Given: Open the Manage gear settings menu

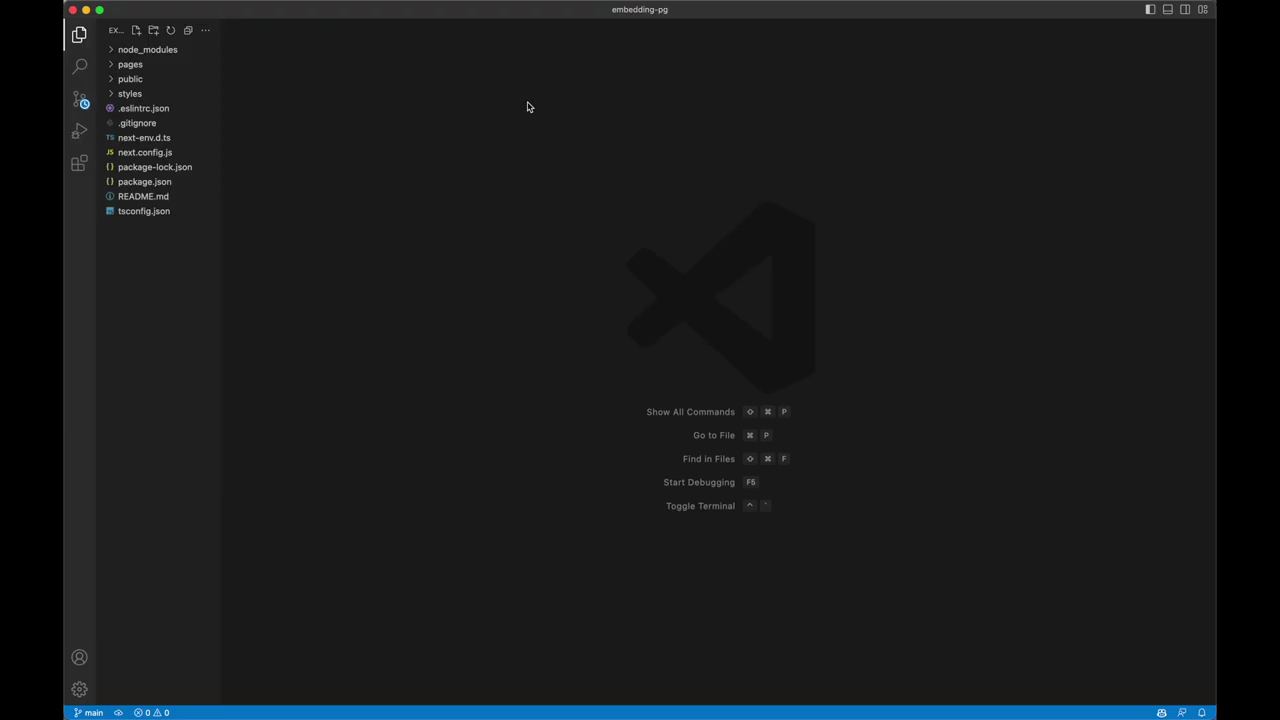Looking at the screenshot, I should (x=79, y=689).
